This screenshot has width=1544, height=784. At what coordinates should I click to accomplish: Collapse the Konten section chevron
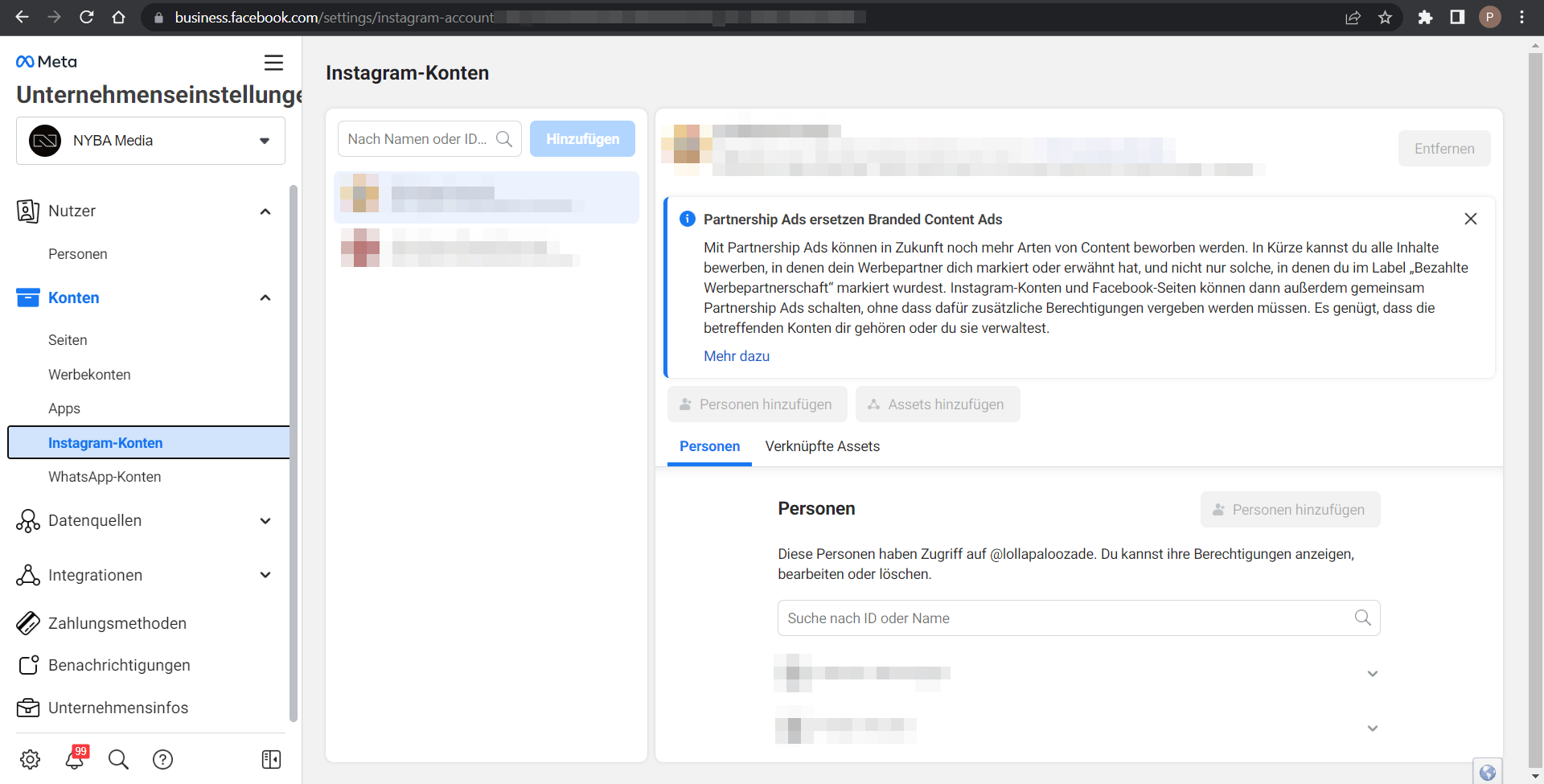(x=265, y=298)
